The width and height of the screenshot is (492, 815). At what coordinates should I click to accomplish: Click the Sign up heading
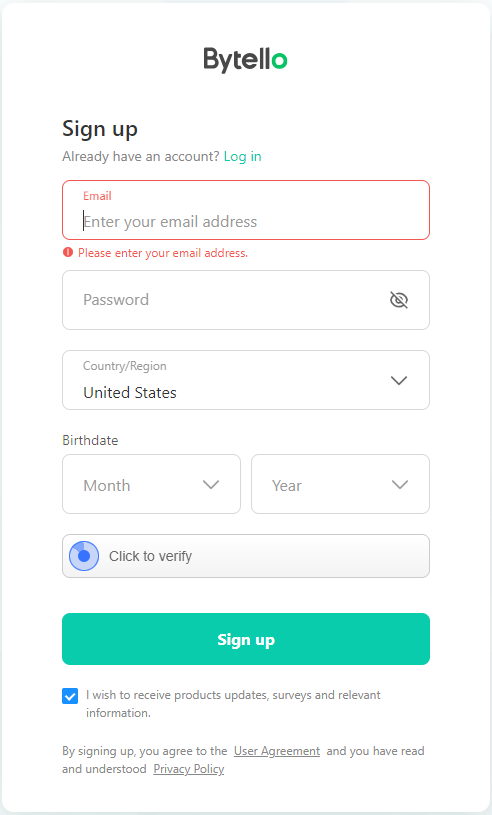100,129
